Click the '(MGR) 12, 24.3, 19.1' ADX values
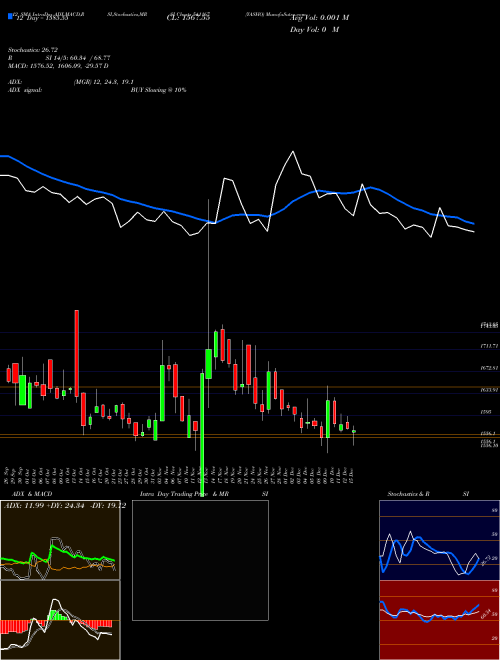The image size is (500, 660). 104,82
